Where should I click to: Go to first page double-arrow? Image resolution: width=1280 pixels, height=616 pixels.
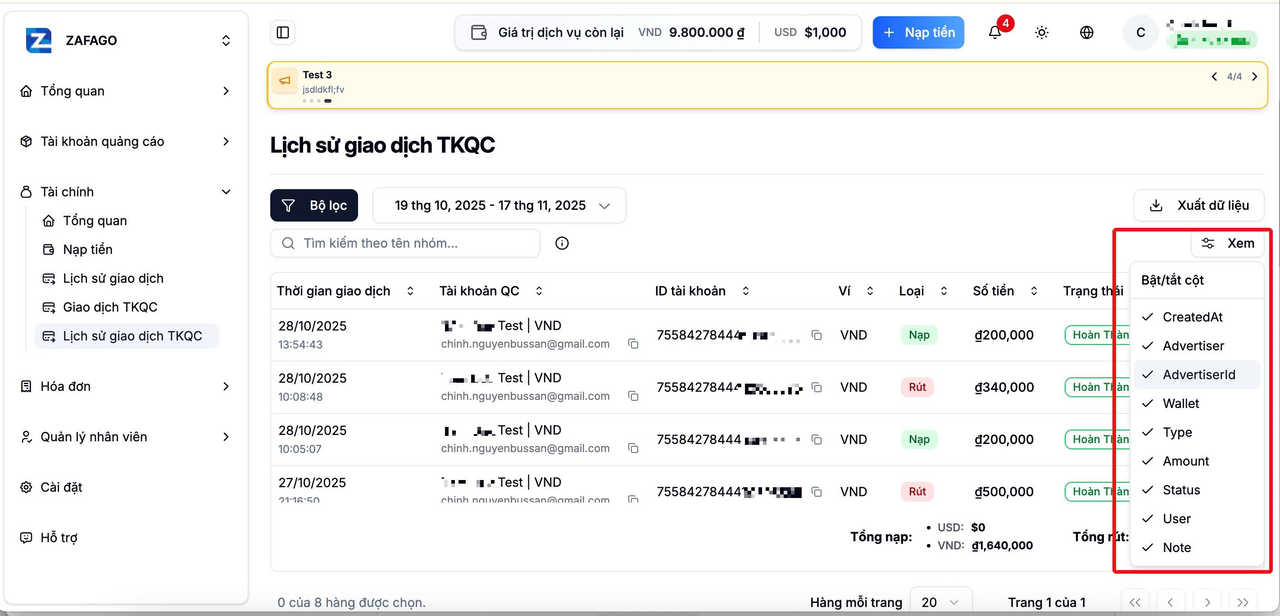point(1134,602)
